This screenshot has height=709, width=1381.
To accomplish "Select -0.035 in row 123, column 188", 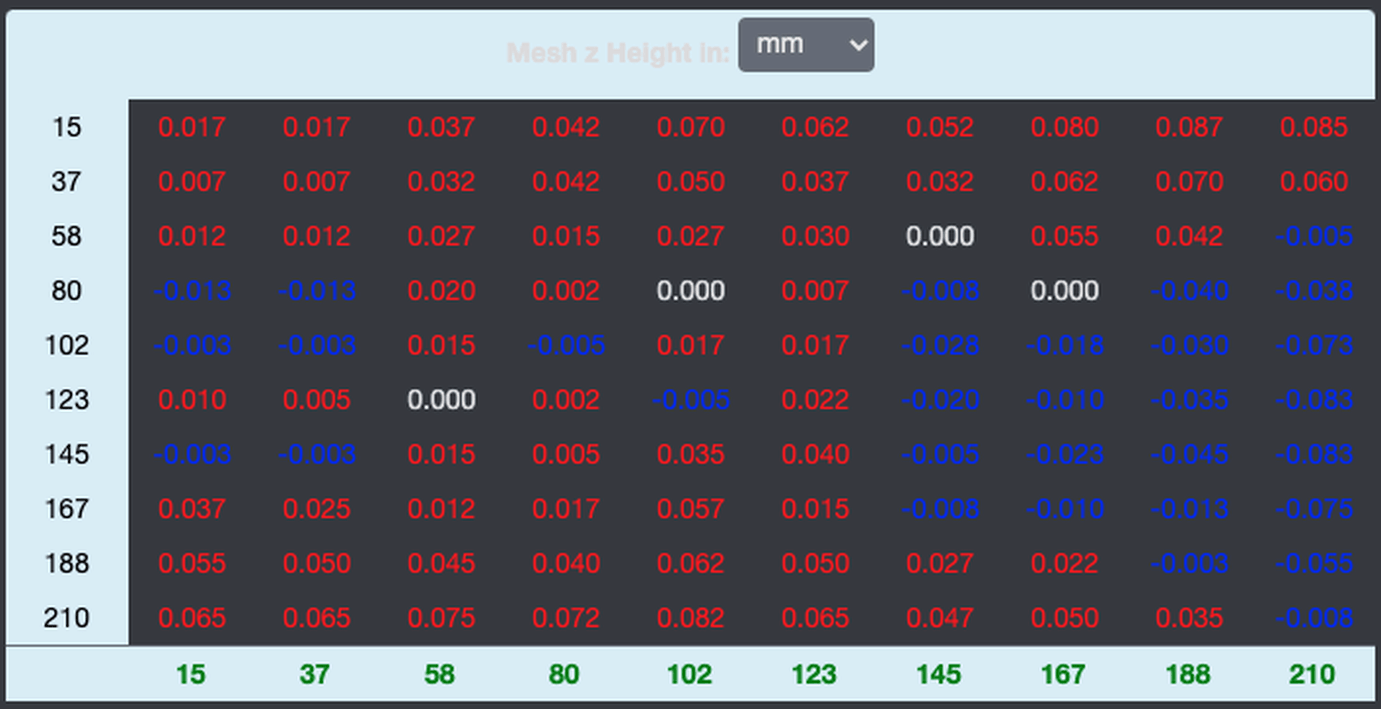I will pos(1189,400).
